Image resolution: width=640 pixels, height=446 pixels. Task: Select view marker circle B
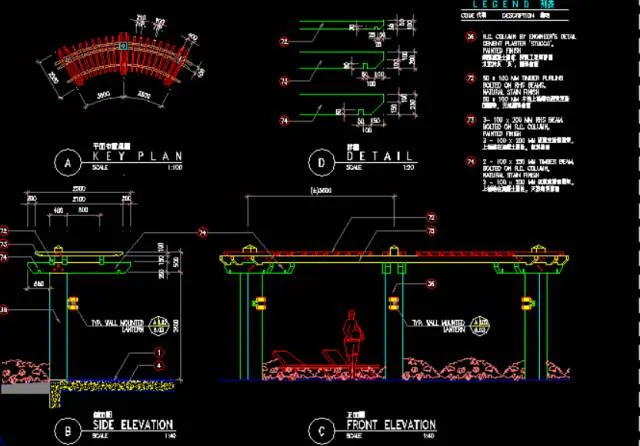[68, 431]
